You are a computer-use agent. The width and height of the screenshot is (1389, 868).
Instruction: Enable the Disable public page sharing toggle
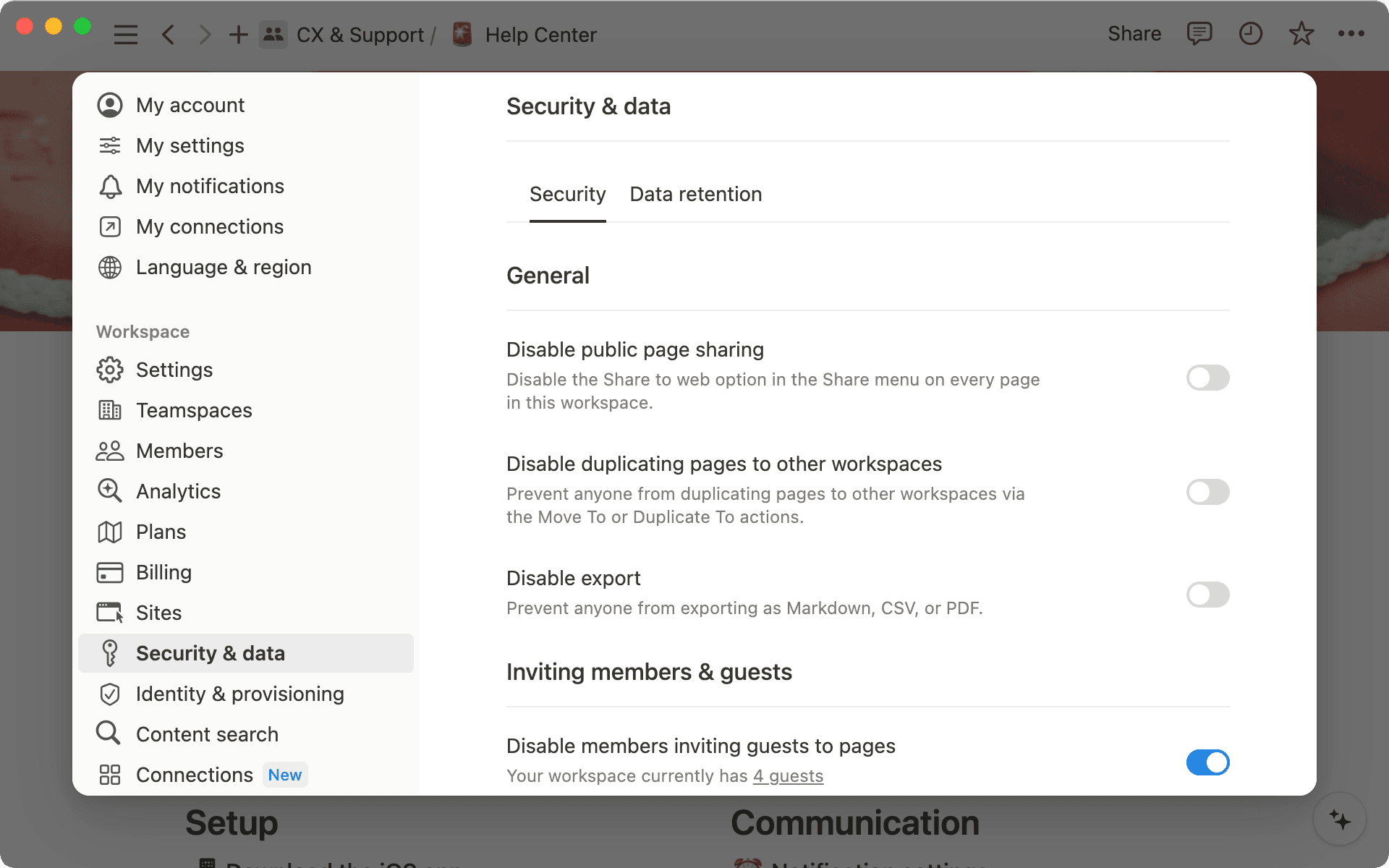click(x=1207, y=378)
